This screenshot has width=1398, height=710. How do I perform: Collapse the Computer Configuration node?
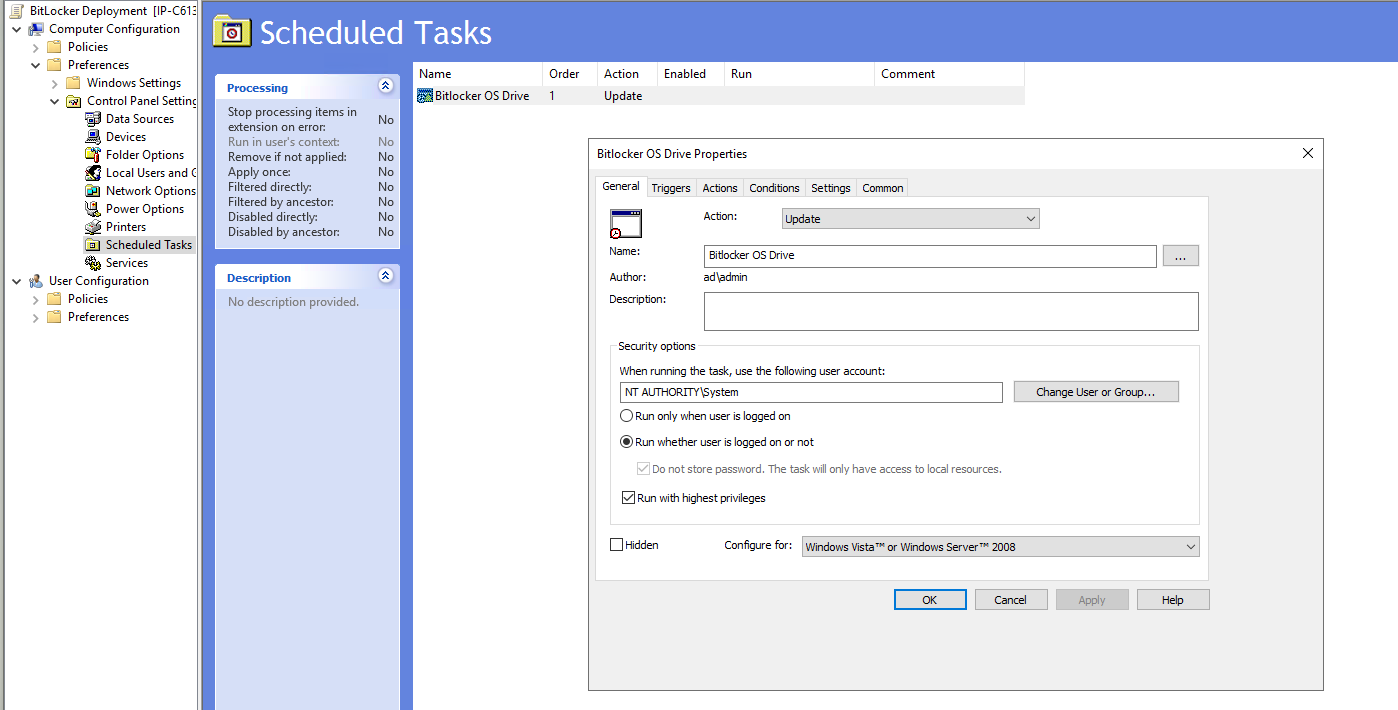tap(17, 29)
